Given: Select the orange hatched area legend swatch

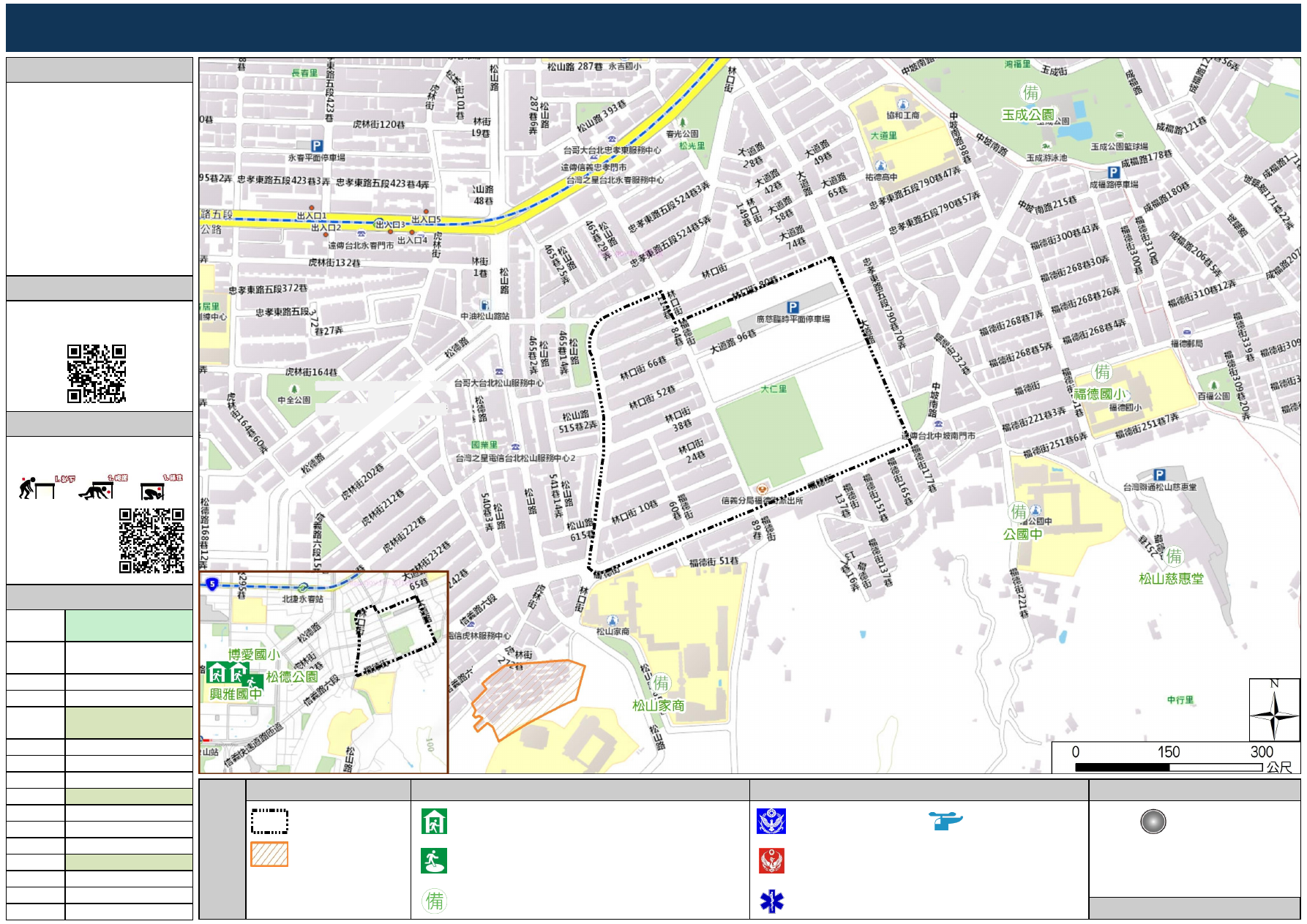Looking at the screenshot, I should 269,854.
